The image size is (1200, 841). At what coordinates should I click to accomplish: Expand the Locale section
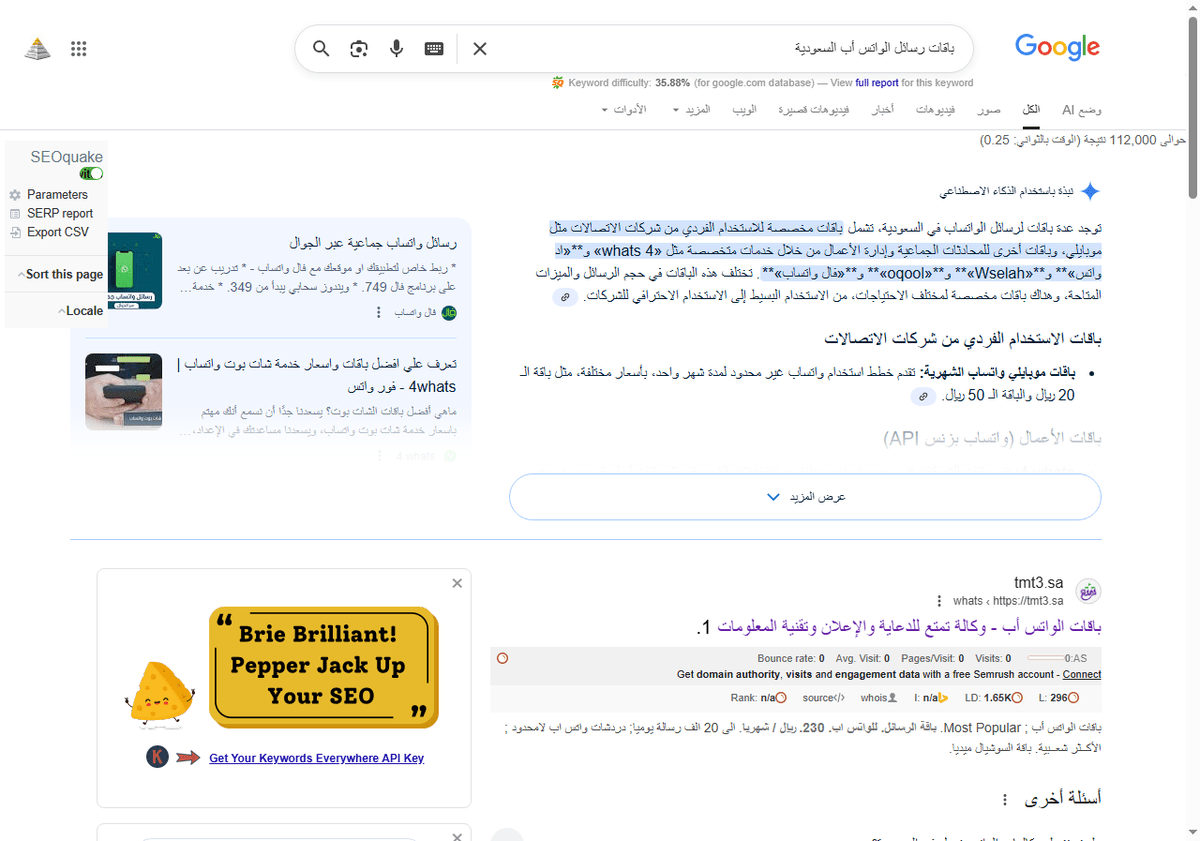pyautogui.click(x=80, y=310)
